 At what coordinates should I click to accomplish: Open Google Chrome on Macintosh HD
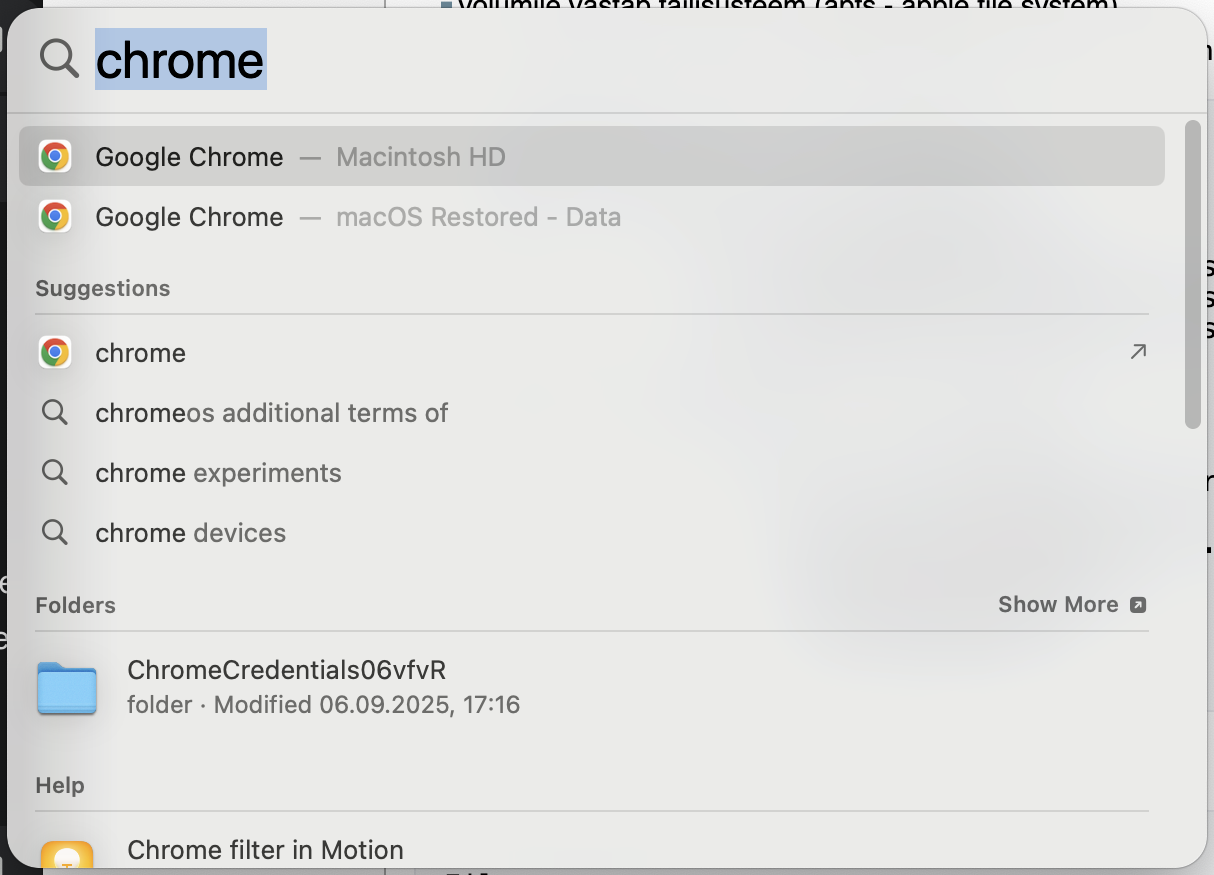tap(592, 157)
